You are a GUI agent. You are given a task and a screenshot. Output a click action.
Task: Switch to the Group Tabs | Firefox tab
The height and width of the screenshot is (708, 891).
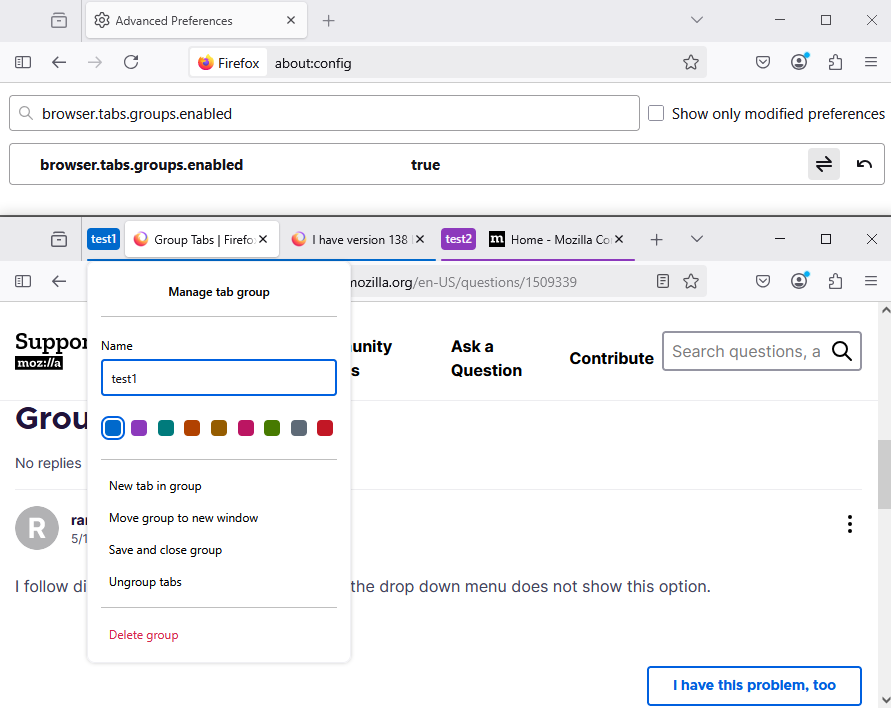(202, 240)
